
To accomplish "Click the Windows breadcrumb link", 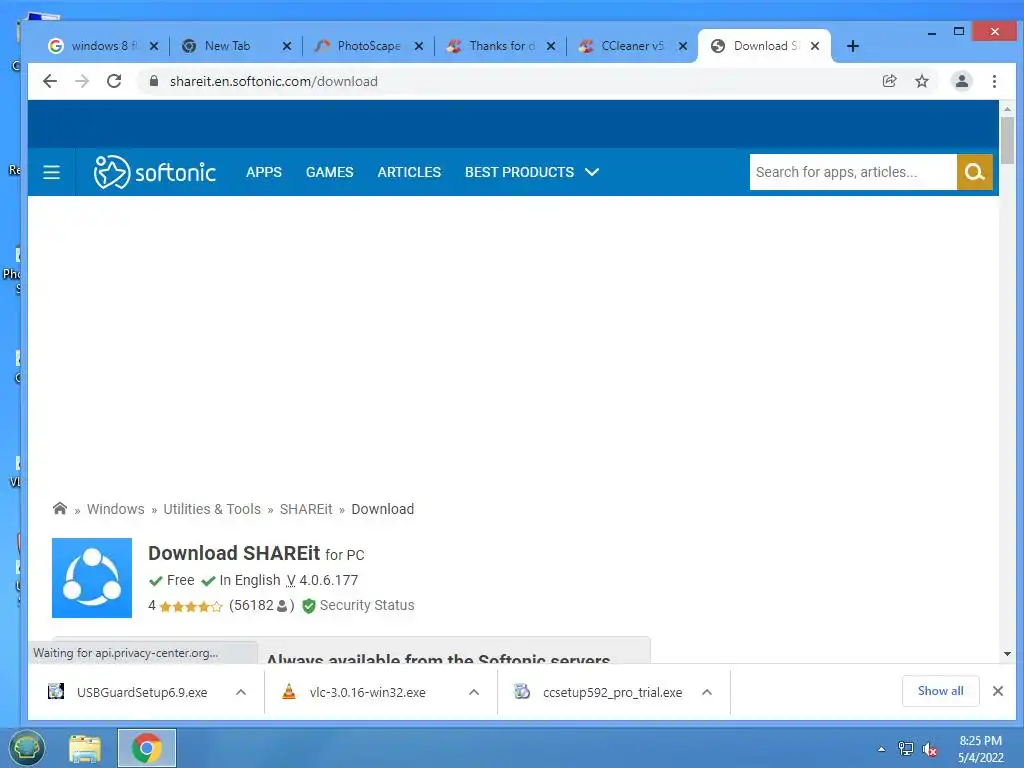I will tap(116, 509).
